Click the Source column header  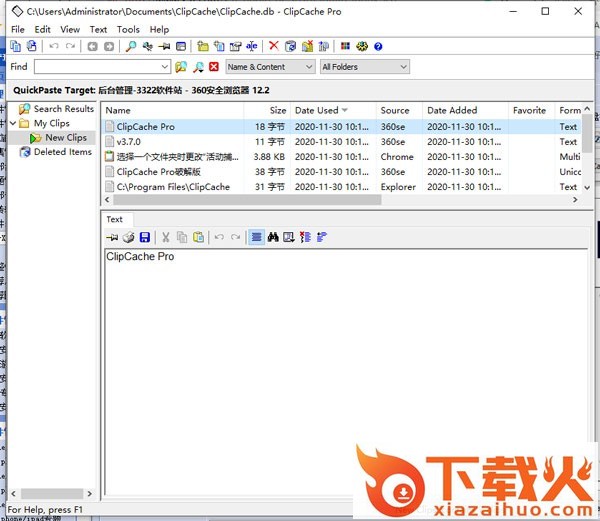pyautogui.click(x=399, y=111)
